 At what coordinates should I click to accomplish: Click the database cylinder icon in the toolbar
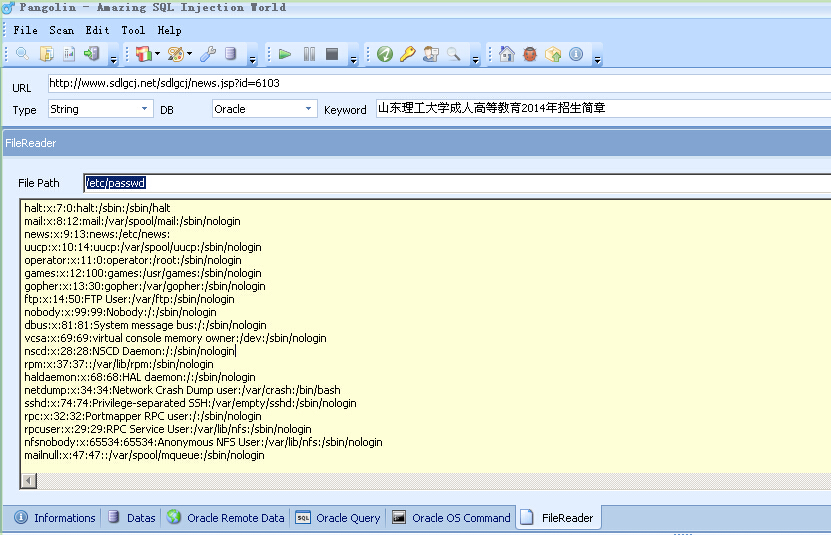point(231,54)
